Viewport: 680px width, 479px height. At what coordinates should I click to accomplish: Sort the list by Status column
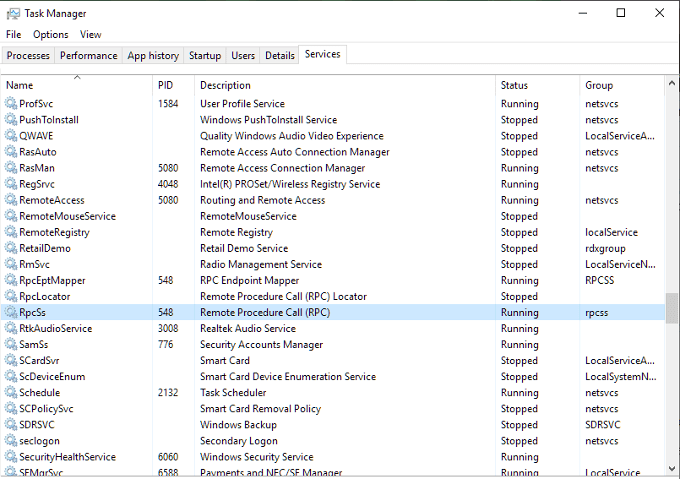(x=514, y=86)
